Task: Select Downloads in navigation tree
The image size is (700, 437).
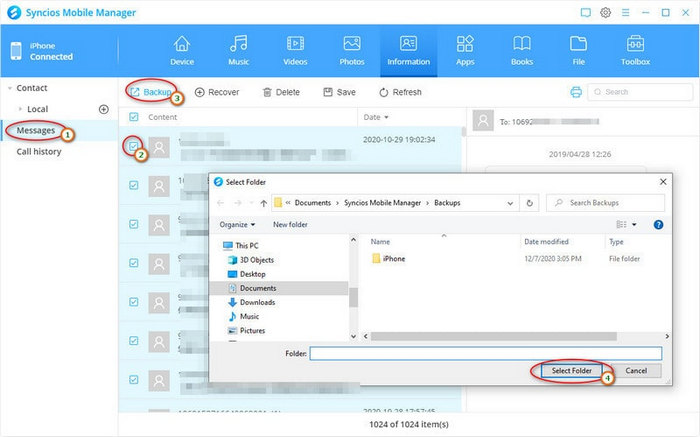Action: click(x=251, y=302)
